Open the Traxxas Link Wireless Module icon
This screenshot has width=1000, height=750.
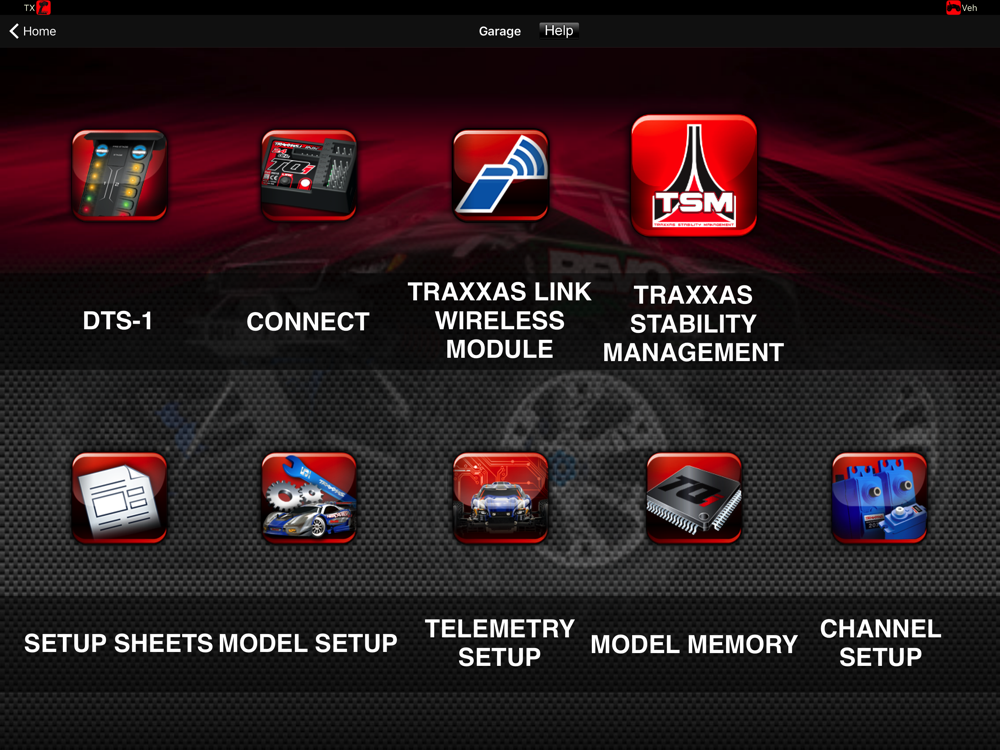coord(501,175)
